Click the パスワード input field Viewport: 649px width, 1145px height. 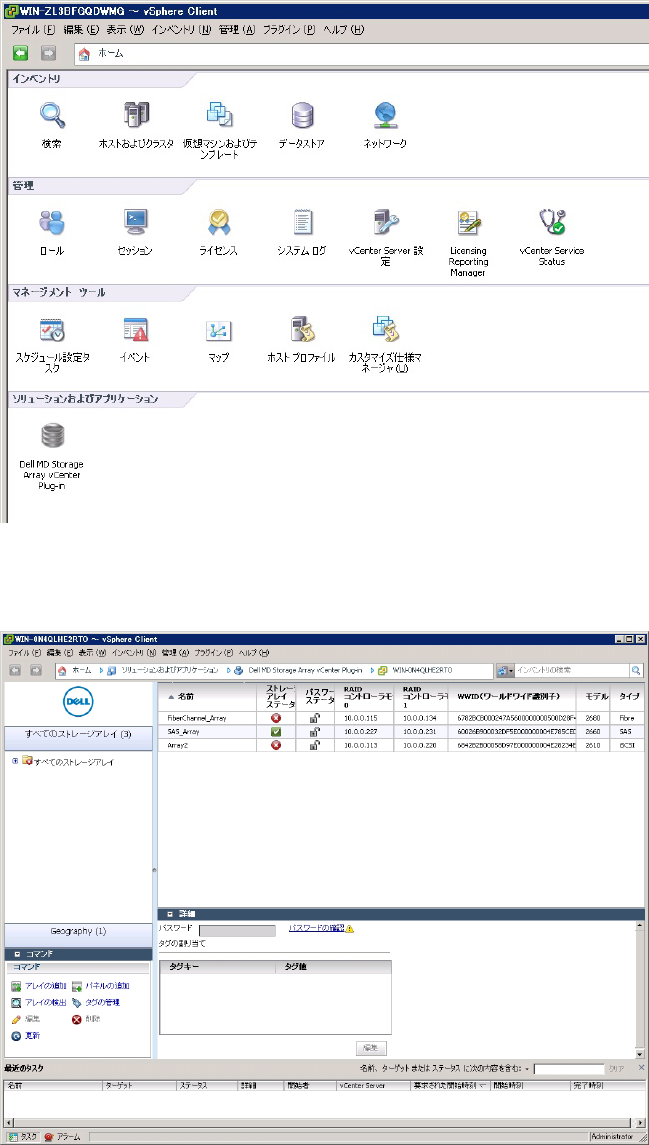point(235,931)
